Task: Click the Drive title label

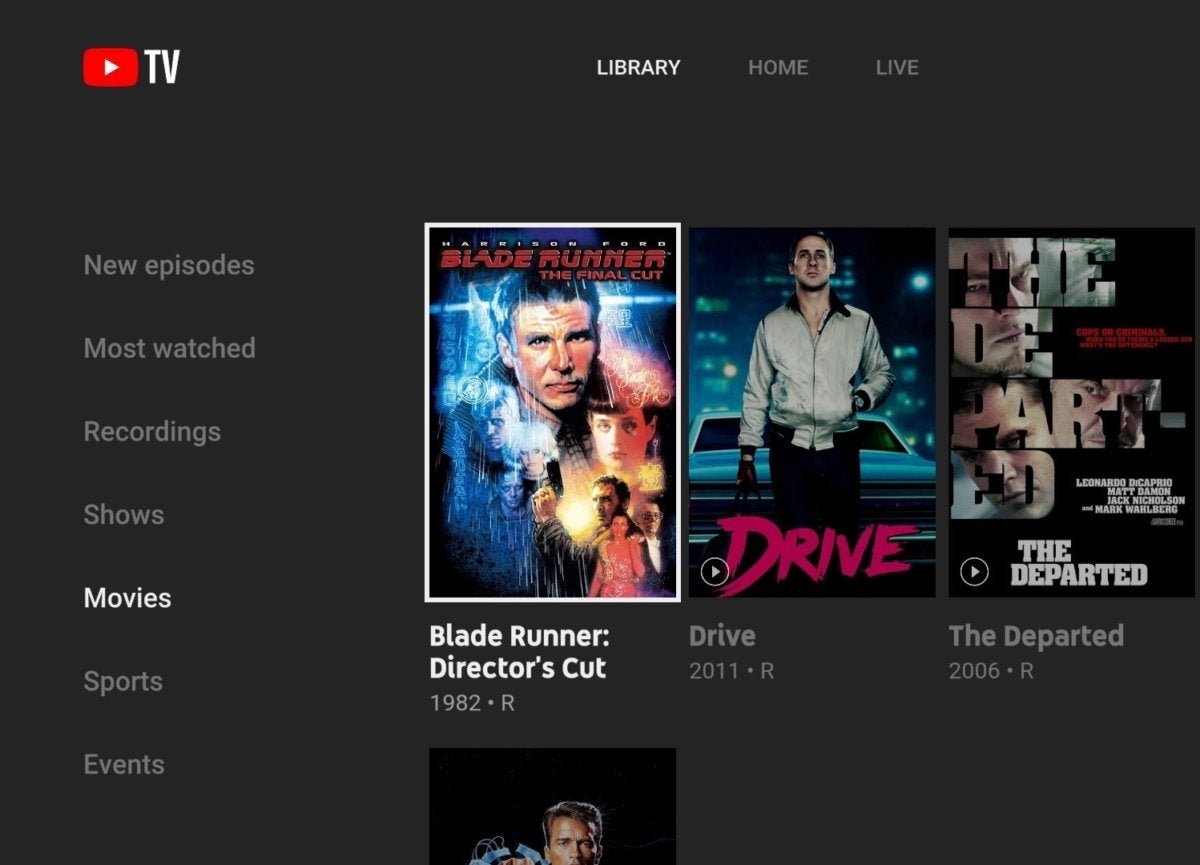Action: tap(723, 635)
